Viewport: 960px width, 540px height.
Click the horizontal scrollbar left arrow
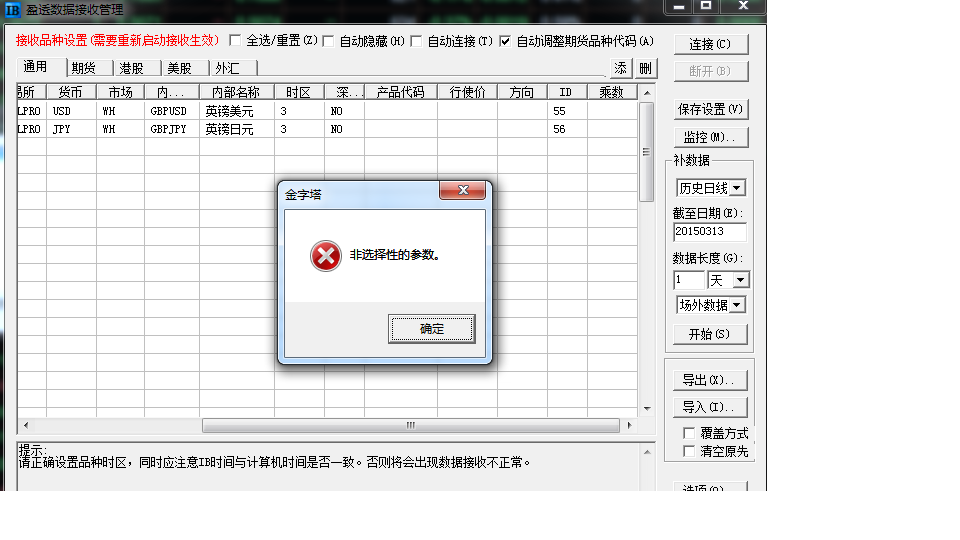(x=26, y=426)
